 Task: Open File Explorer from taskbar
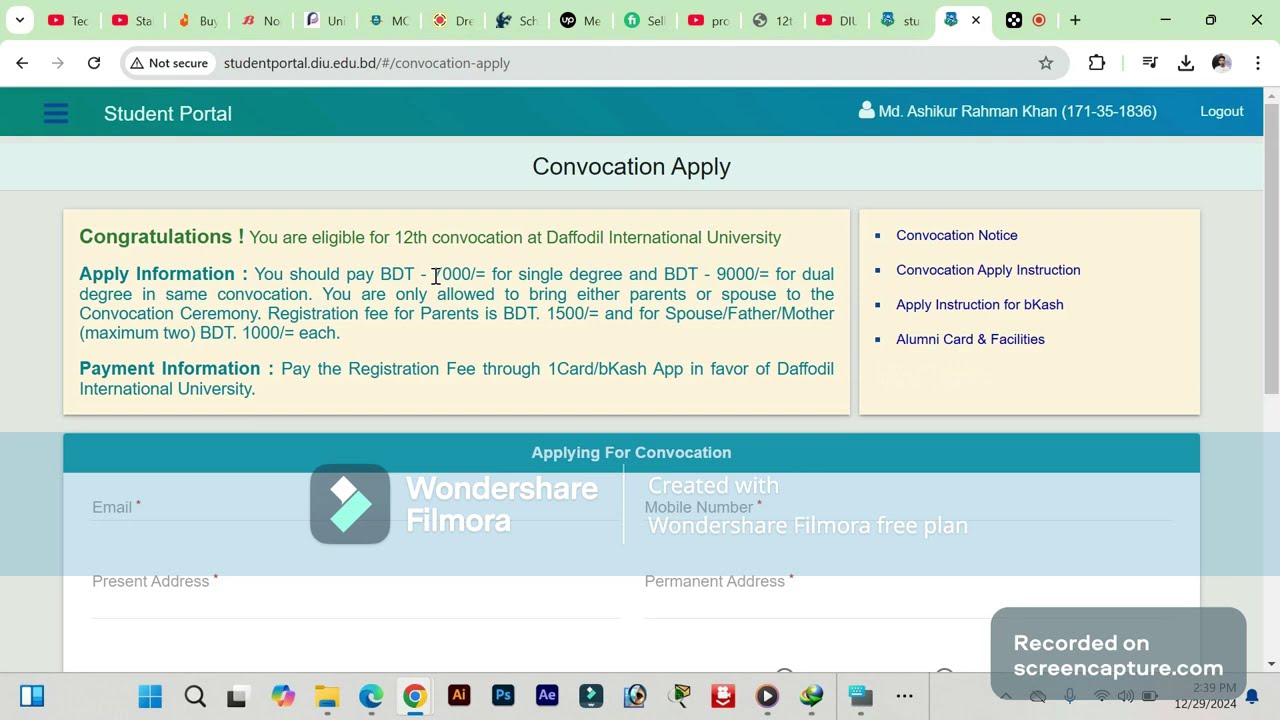[x=327, y=696]
